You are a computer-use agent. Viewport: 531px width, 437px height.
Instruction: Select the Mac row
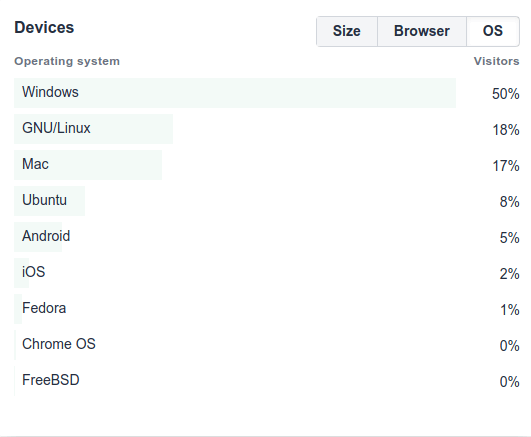(267, 165)
